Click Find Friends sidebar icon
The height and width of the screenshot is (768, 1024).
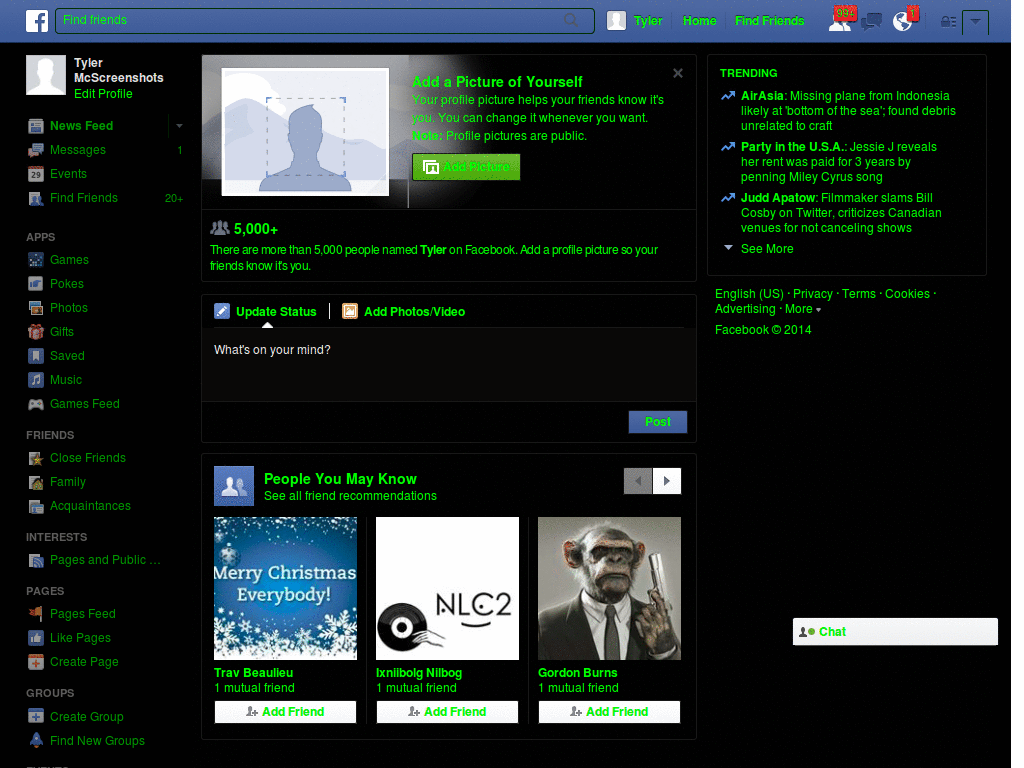36,199
